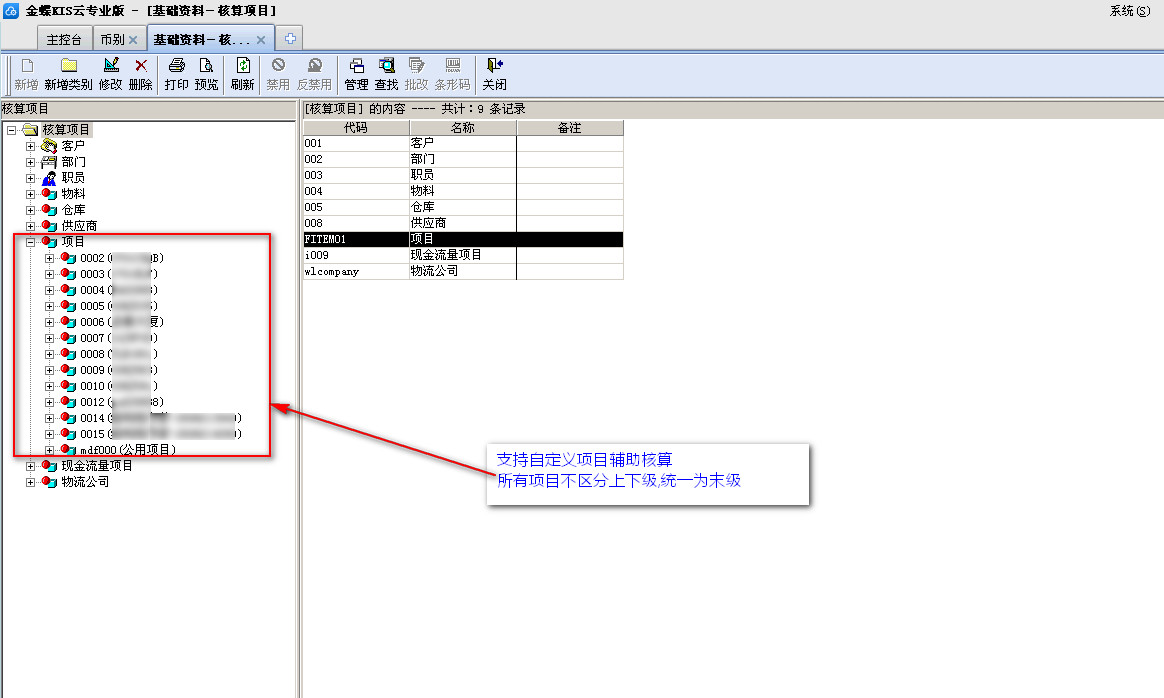Screen dimensions: 1164x698
Task: Open the 系统(S) menu
Action: point(1130,11)
